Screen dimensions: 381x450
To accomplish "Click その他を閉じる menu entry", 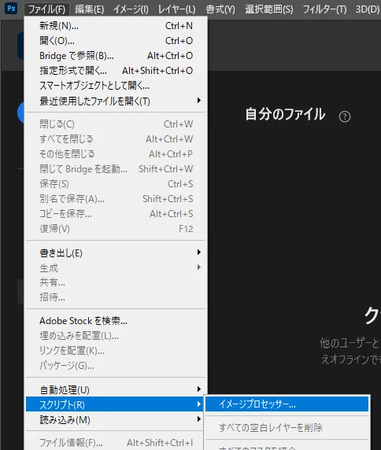I will point(116,154).
